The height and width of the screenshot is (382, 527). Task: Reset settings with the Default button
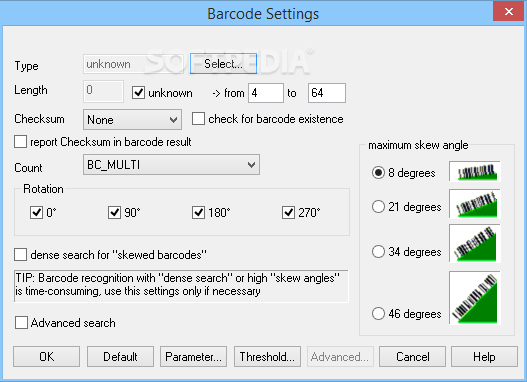(x=120, y=356)
